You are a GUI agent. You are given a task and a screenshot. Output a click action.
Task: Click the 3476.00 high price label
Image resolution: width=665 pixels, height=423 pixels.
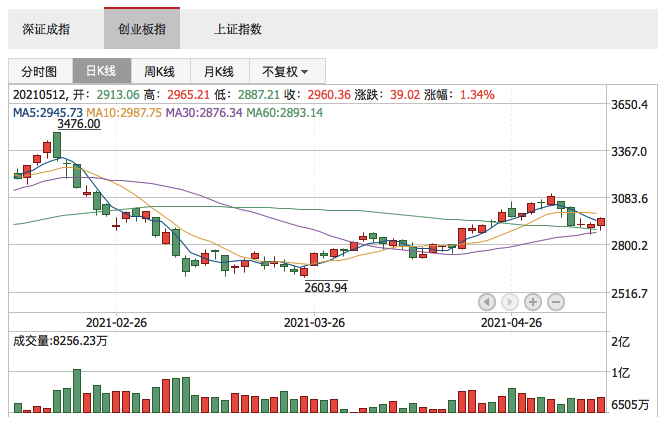(x=79, y=123)
